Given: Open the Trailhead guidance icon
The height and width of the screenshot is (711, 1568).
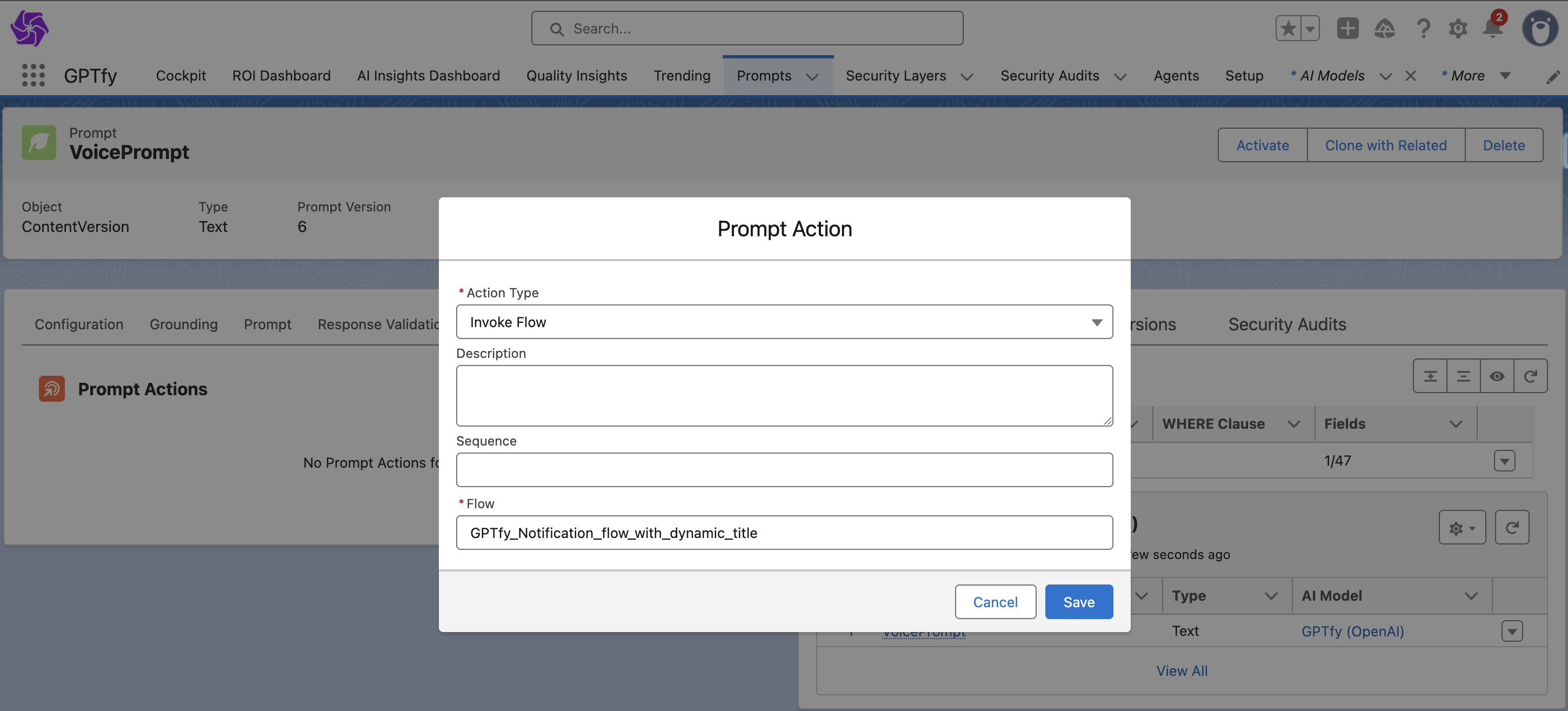Looking at the screenshot, I should coord(1384,29).
